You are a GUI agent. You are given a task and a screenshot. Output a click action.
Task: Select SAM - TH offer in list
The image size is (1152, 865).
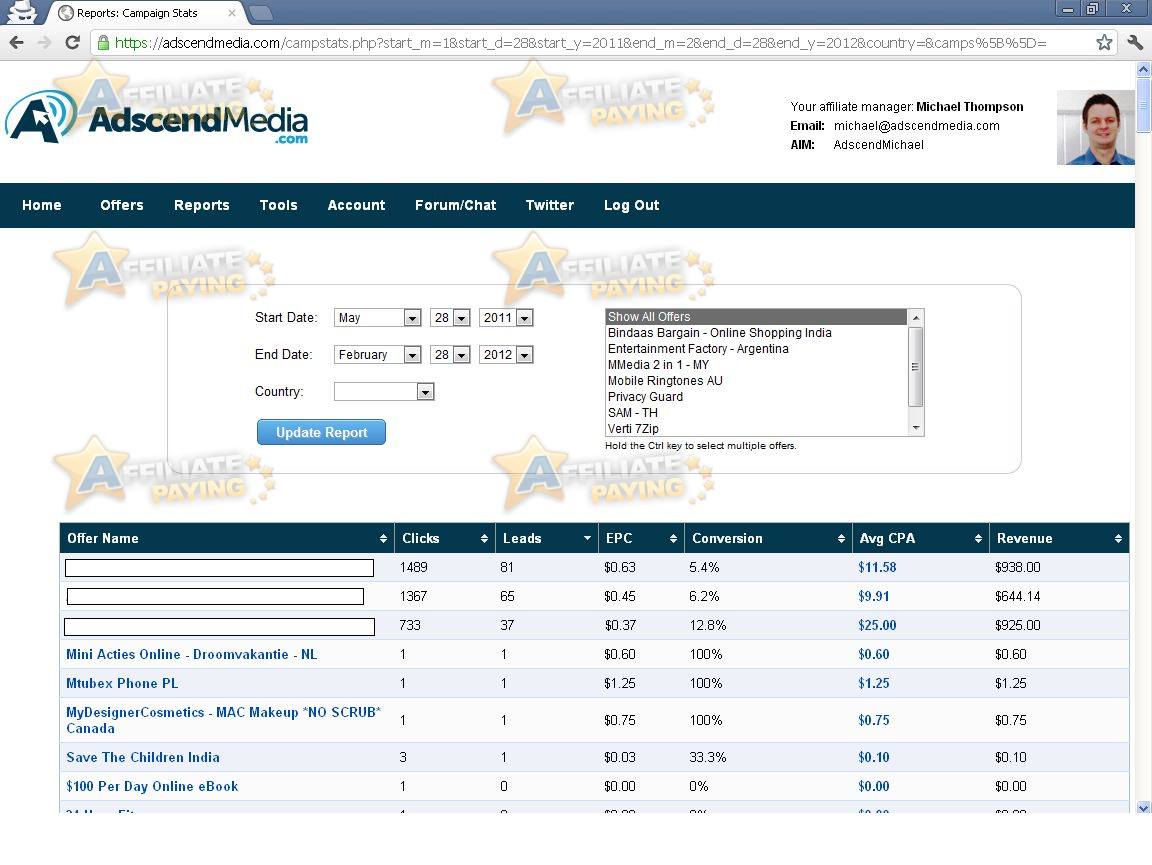(x=756, y=413)
